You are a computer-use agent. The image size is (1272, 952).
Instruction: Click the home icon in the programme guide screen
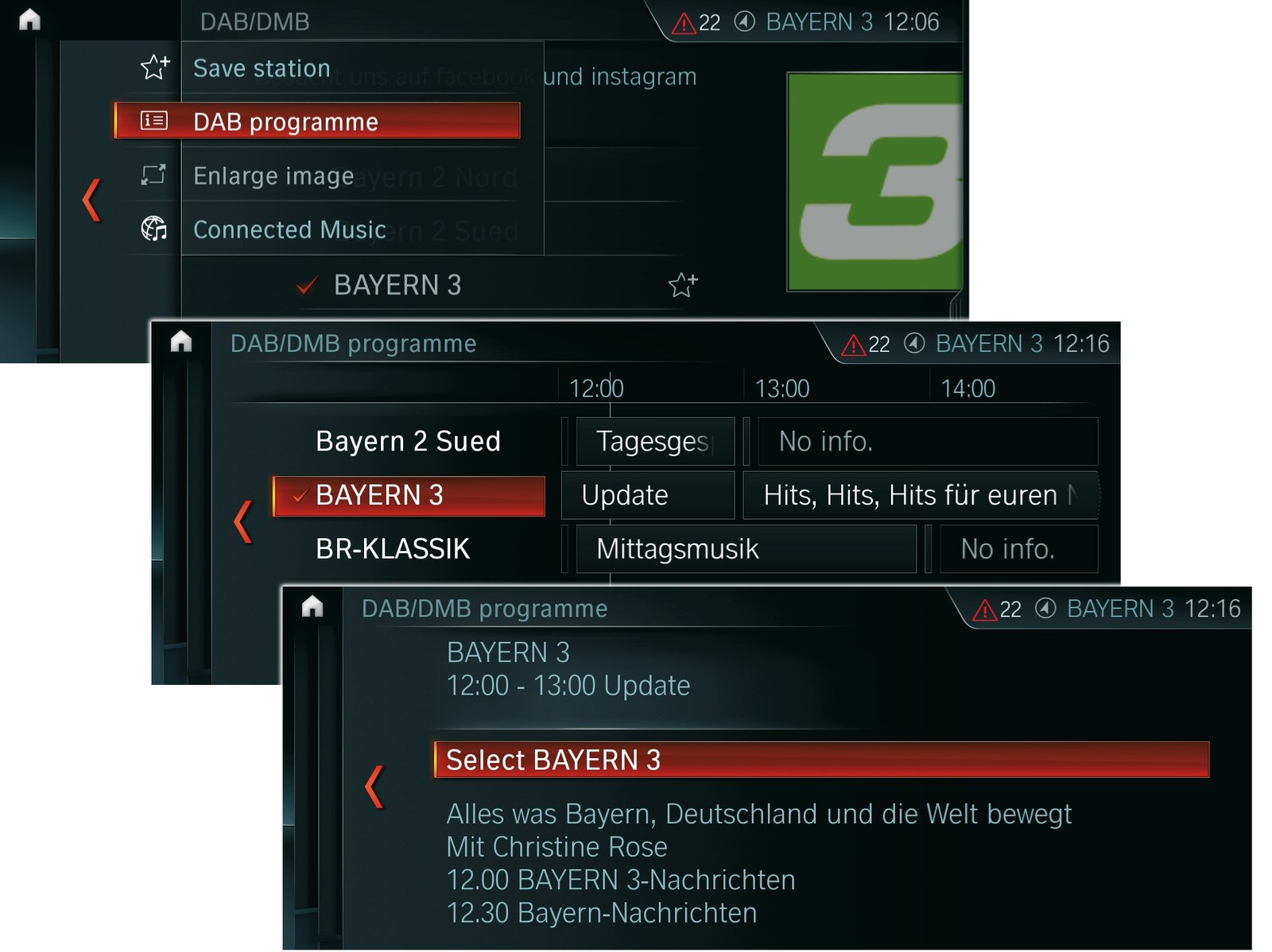point(181,341)
